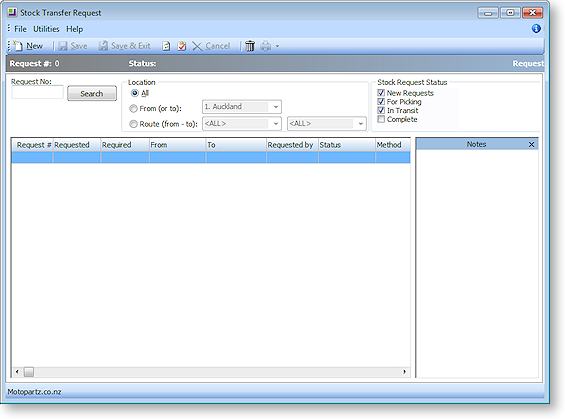Click the Request No input field
This screenshot has height=419, width=565.
click(37, 93)
